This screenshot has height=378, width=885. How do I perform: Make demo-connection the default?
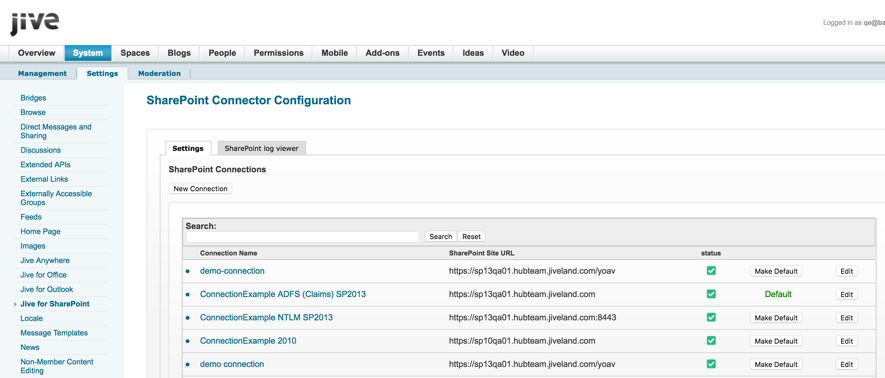(776, 271)
